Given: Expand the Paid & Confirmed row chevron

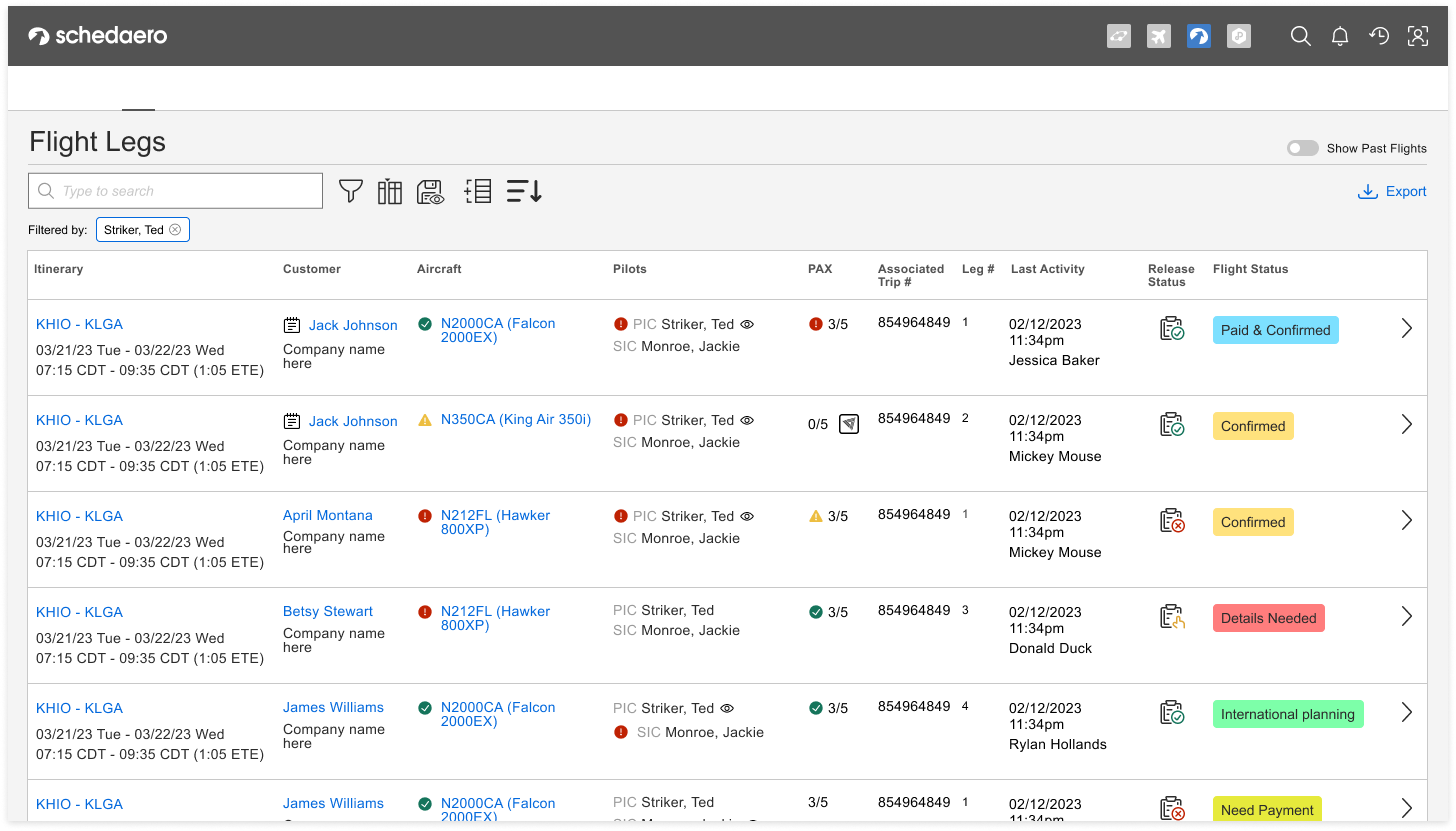Looking at the screenshot, I should click(x=1406, y=328).
